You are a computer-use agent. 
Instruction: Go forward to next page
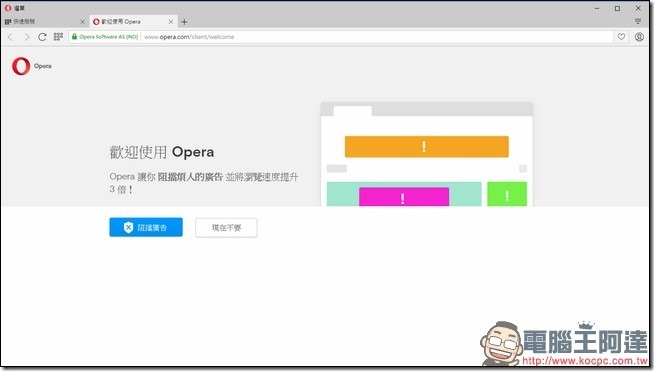click(x=27, y=37)
